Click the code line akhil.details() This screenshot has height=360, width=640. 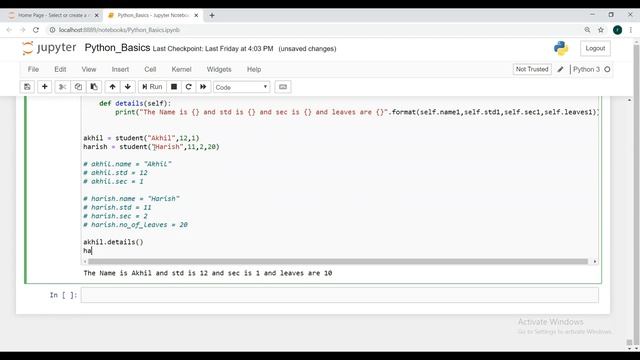tap(113, 242)
